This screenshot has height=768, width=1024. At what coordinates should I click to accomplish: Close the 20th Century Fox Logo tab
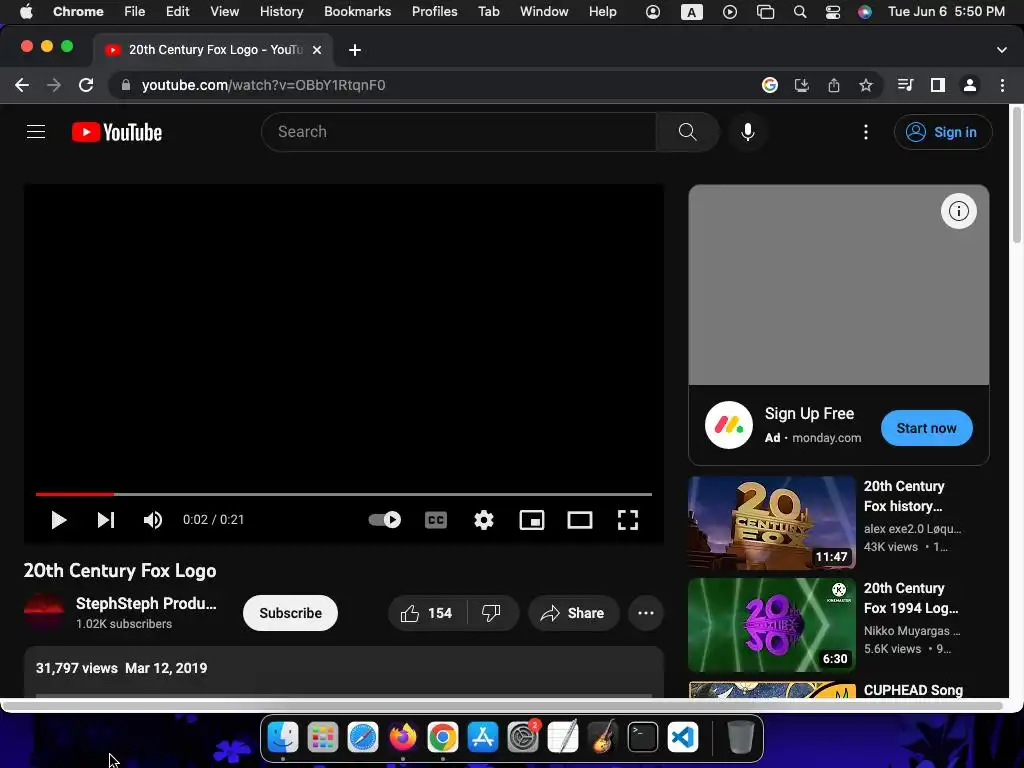click(x=317, y=50)
